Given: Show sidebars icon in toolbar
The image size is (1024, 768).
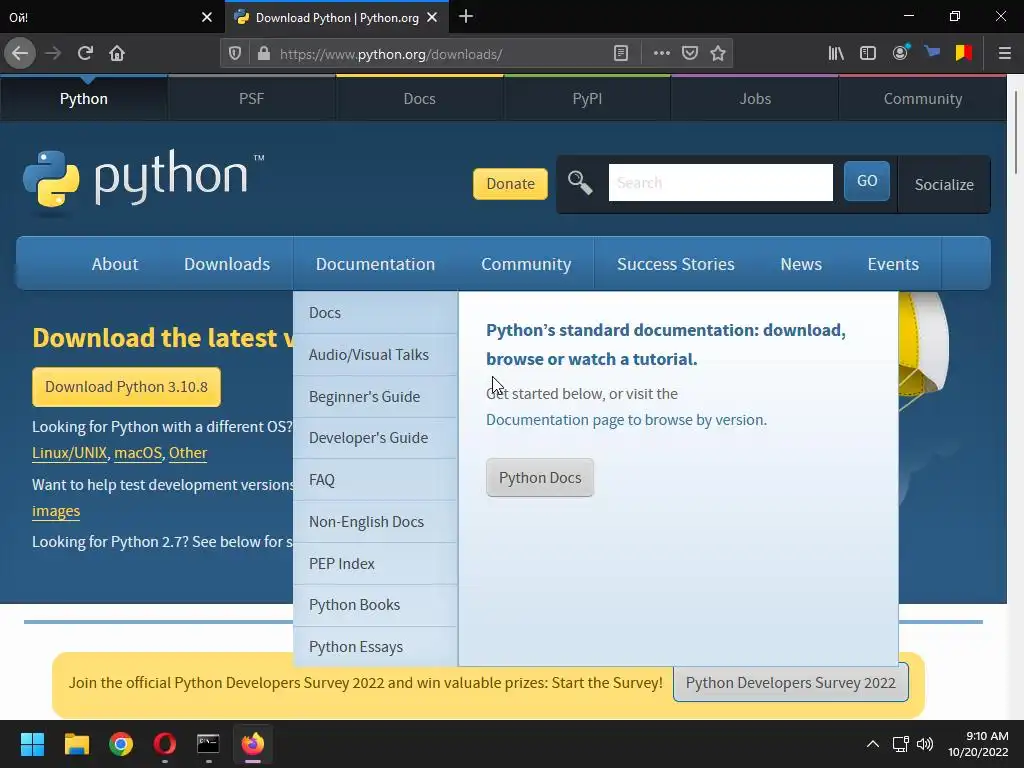Looking at the screenshot, I should [868, 54].
